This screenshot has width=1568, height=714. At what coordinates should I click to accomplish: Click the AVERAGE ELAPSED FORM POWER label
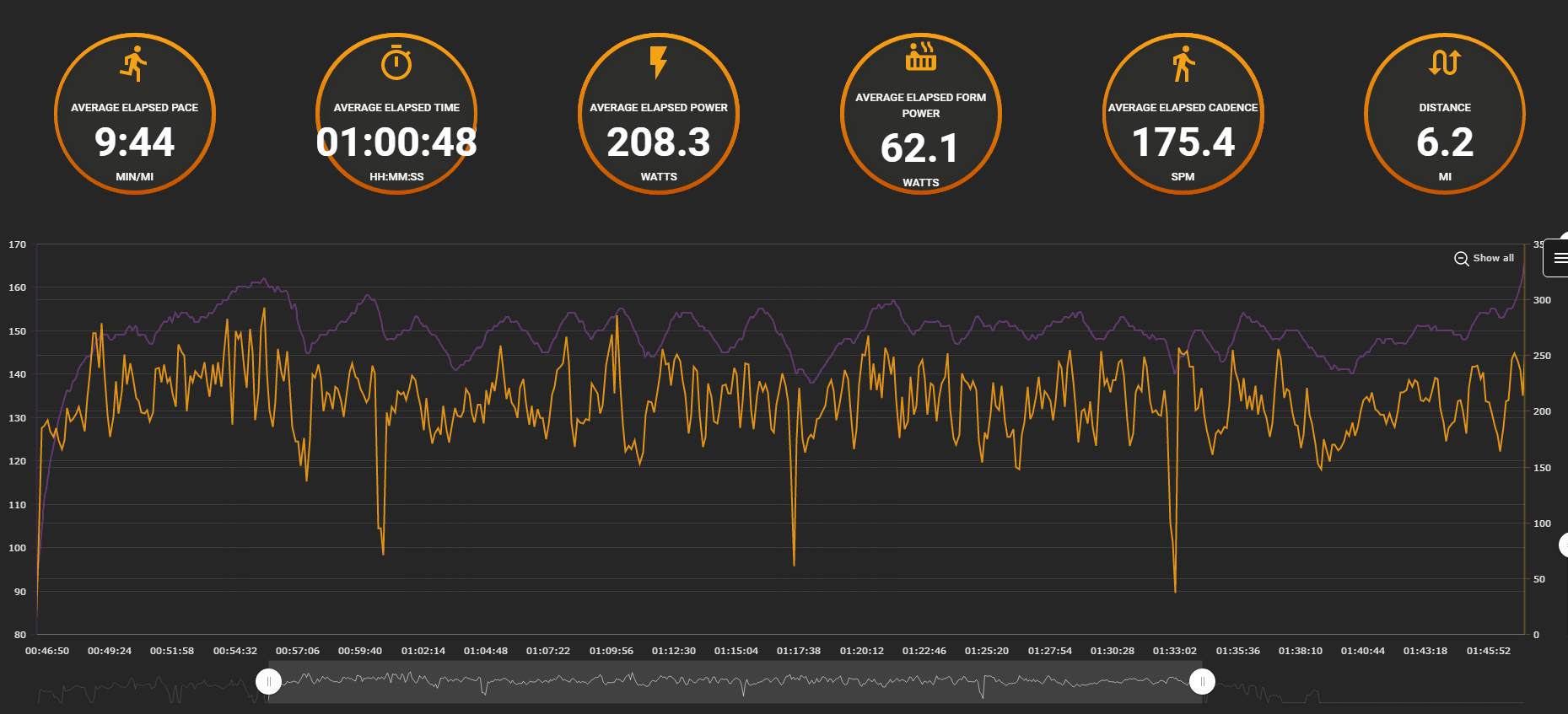[x=921, y=105]
